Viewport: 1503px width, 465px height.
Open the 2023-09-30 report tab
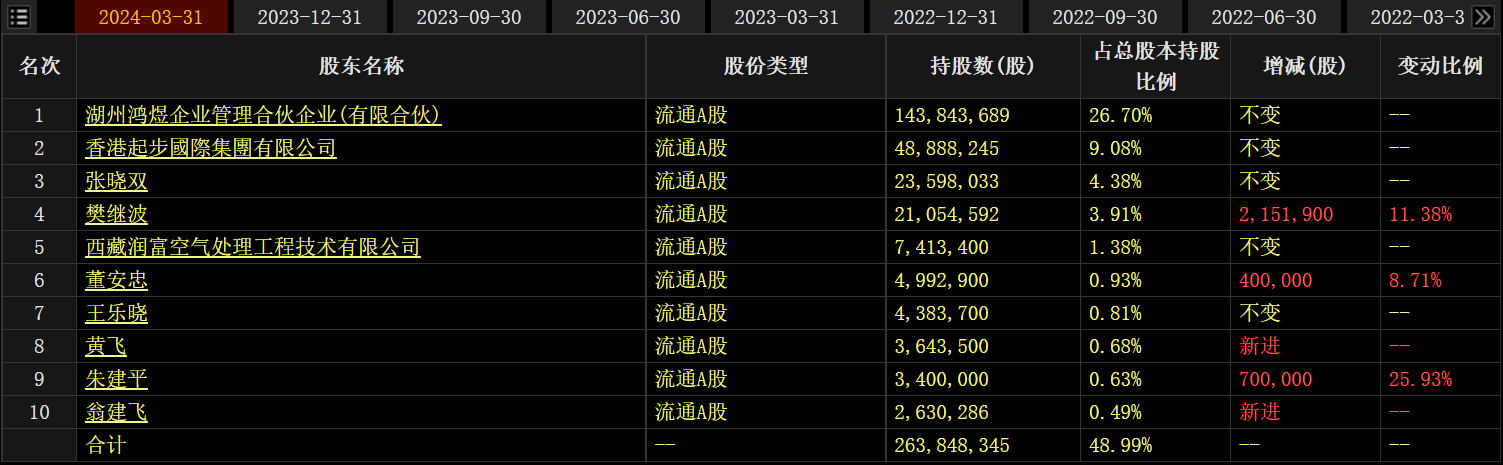(x=468, y=17)
